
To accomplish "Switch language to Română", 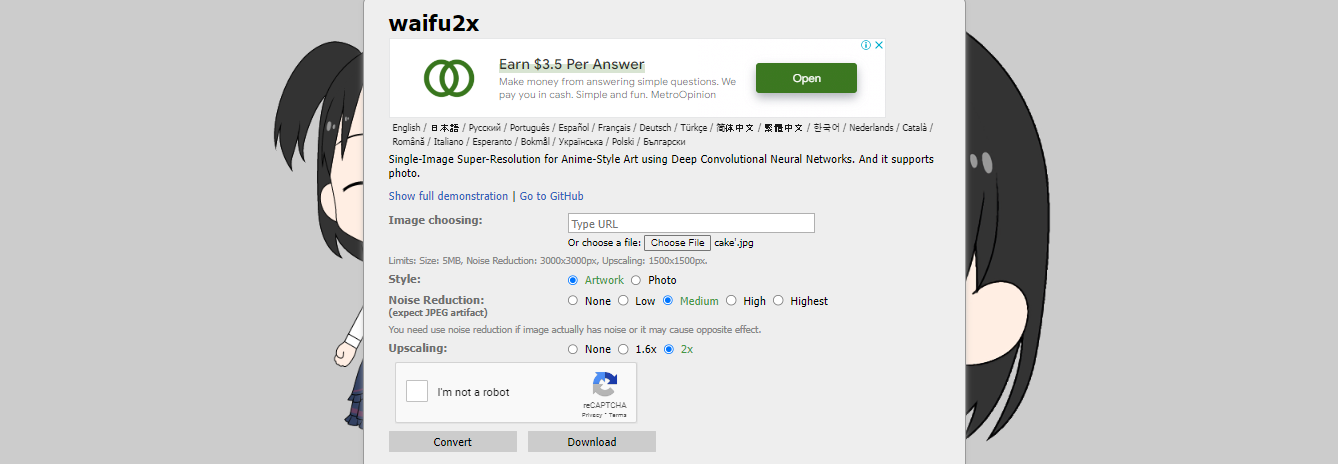I will tap(408, 142).
